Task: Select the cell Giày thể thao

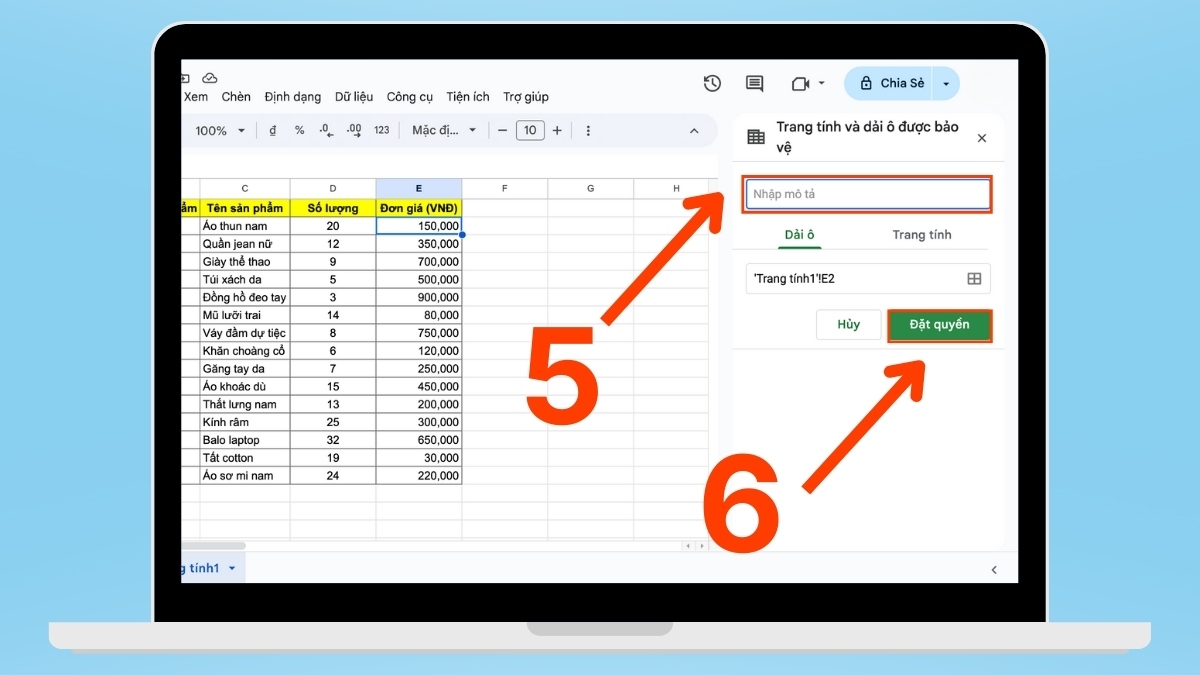Action: click(245, 262)
